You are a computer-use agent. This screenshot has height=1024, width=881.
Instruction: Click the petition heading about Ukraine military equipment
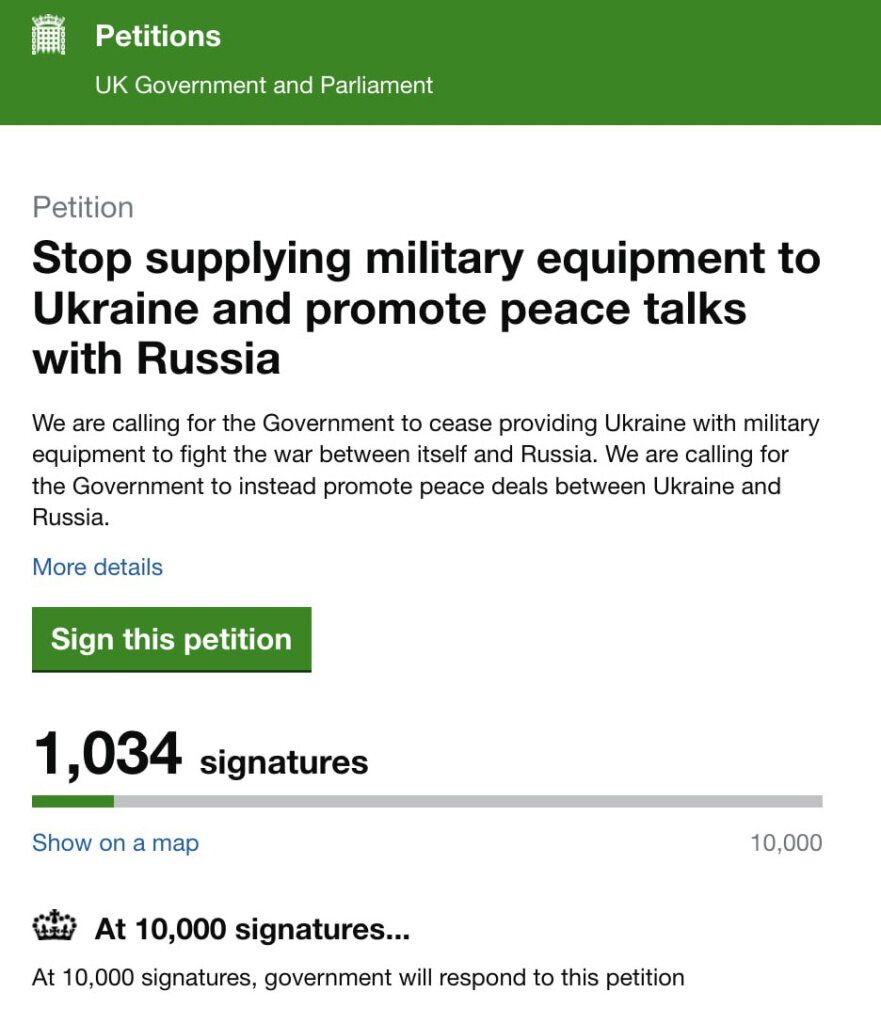point(426,308)
